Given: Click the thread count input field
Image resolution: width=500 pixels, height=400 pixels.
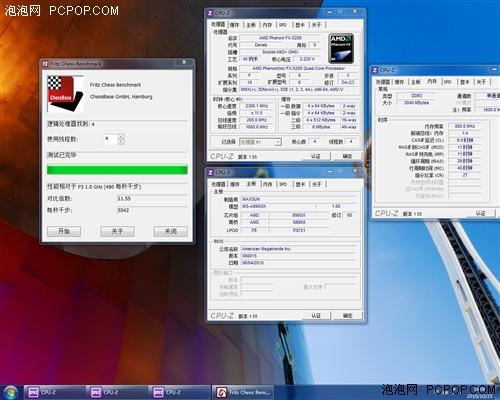Looking at the screenshot, I should (x=111, y=139).
